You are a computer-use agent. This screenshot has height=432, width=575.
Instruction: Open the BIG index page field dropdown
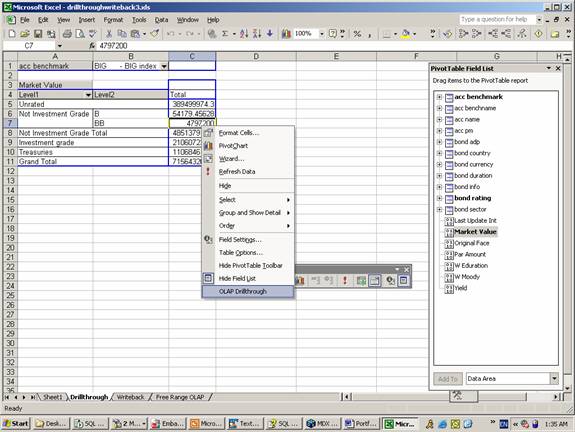click(164, 66)
